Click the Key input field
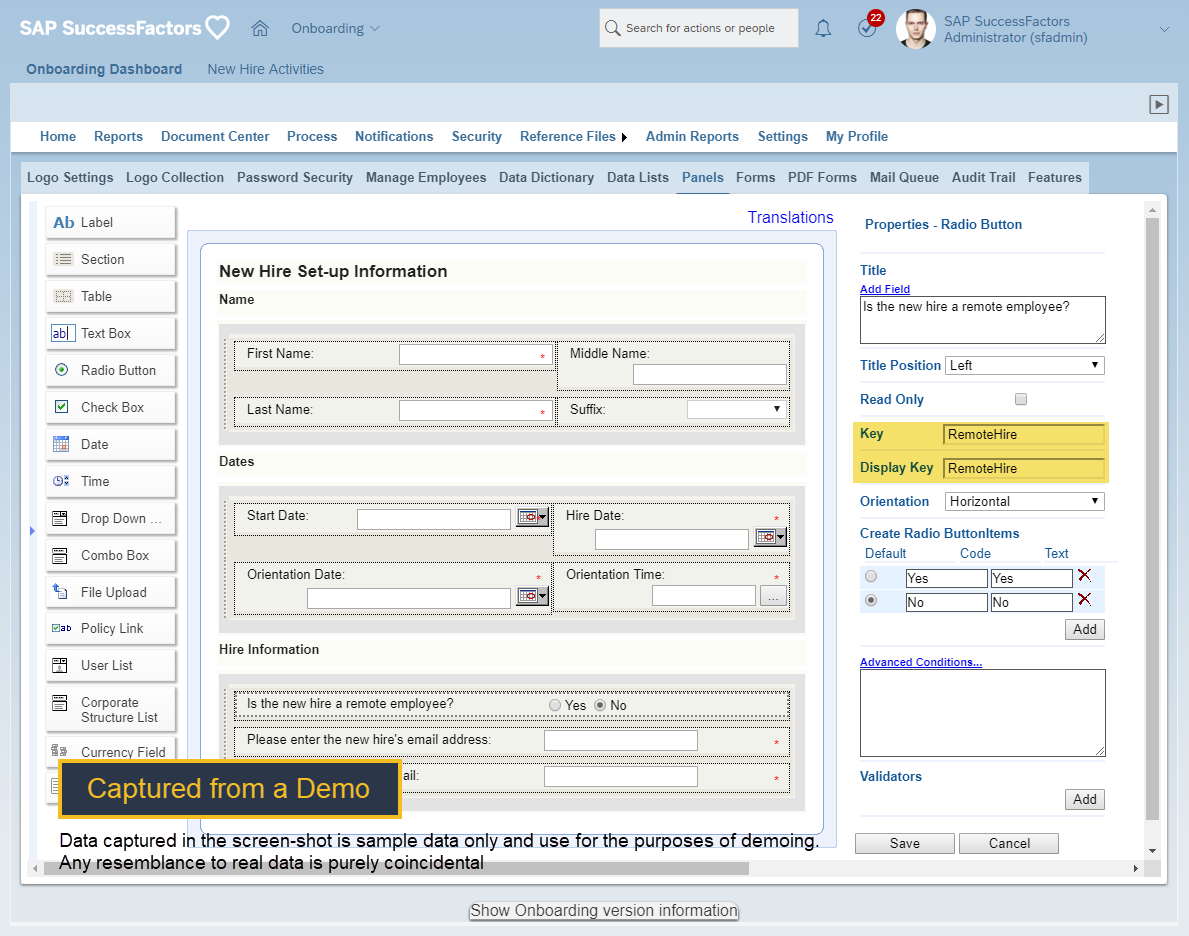The height and width of the screenshot is (936, 1189). 1024,435
